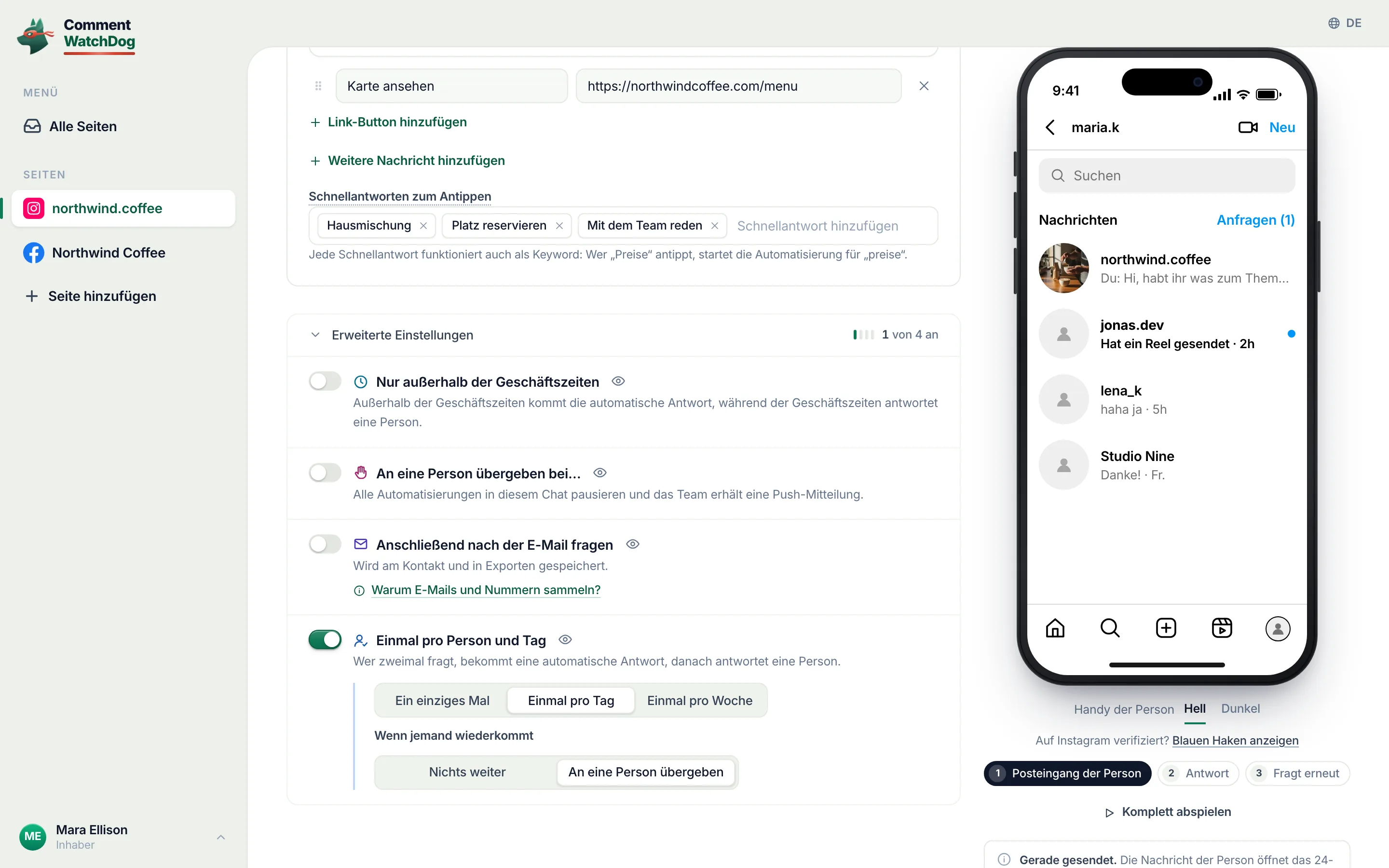
Task: Click the Comment WatchDog logo
Action: 76,36
